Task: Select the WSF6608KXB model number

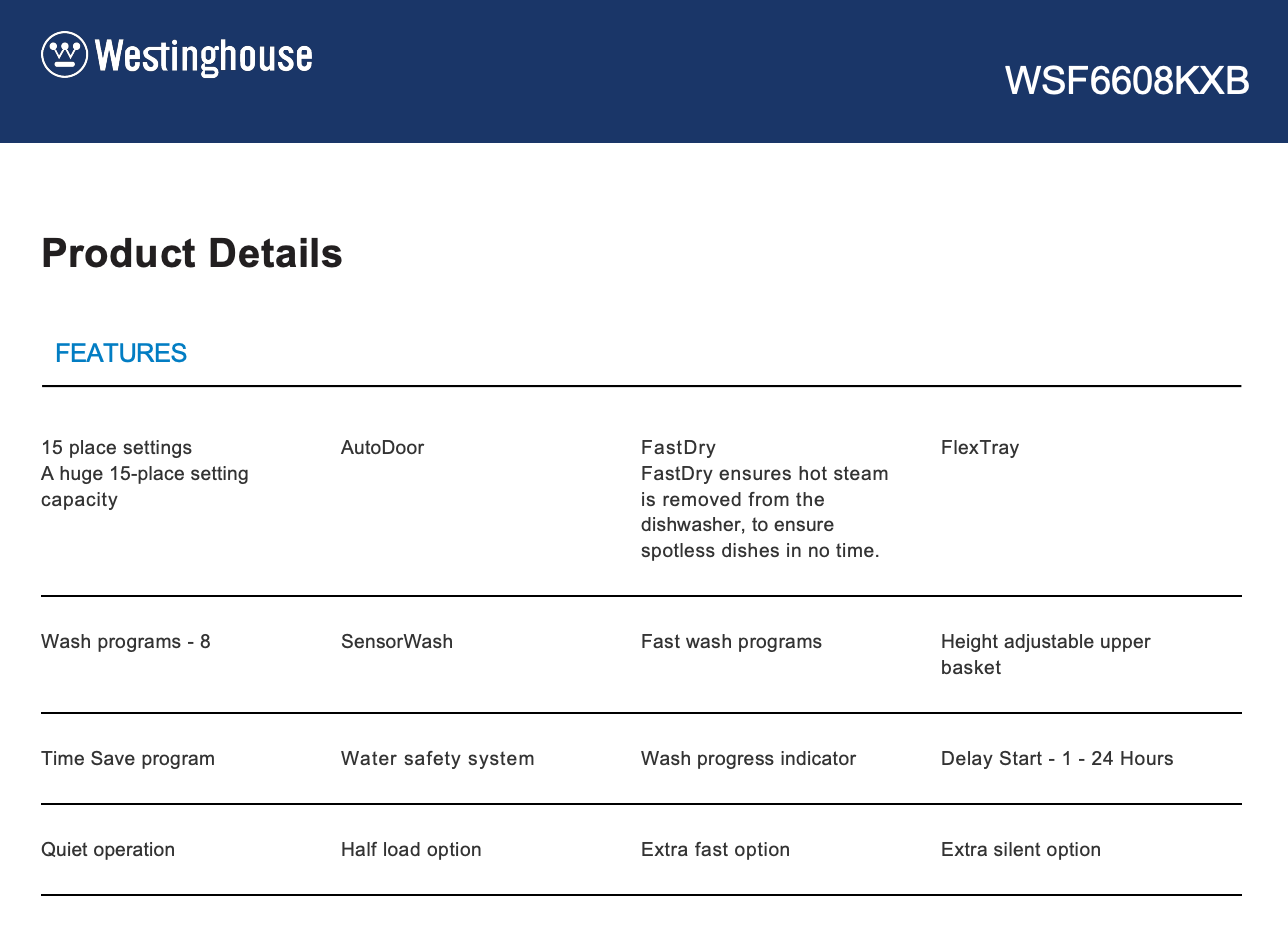Action: click(x=1127, y=81)
